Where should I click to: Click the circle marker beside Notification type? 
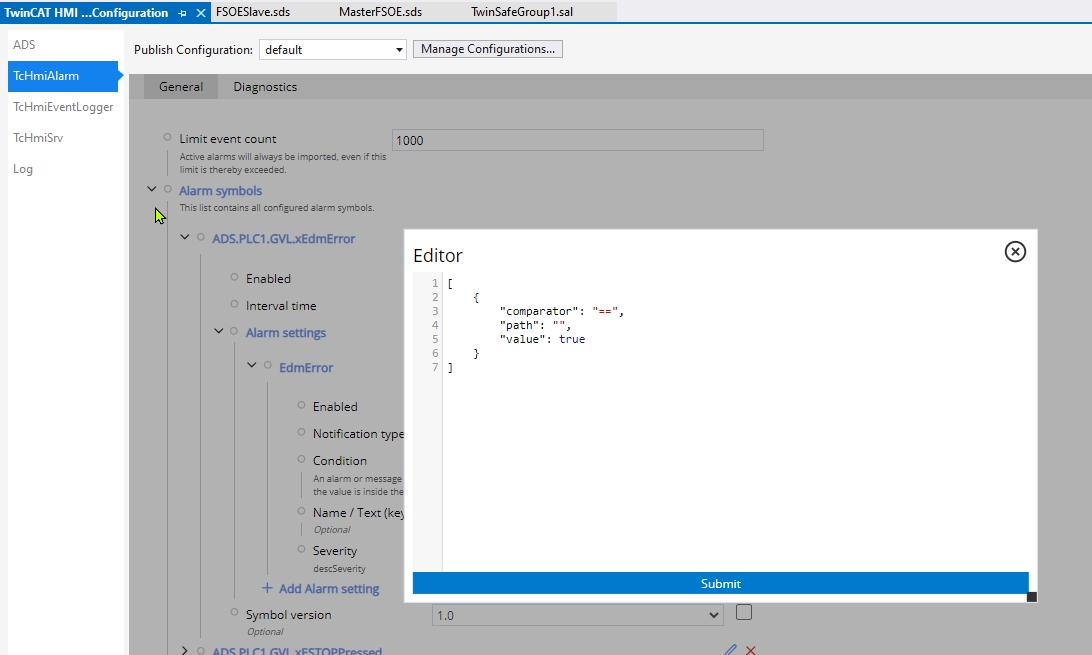coord(302,432)
